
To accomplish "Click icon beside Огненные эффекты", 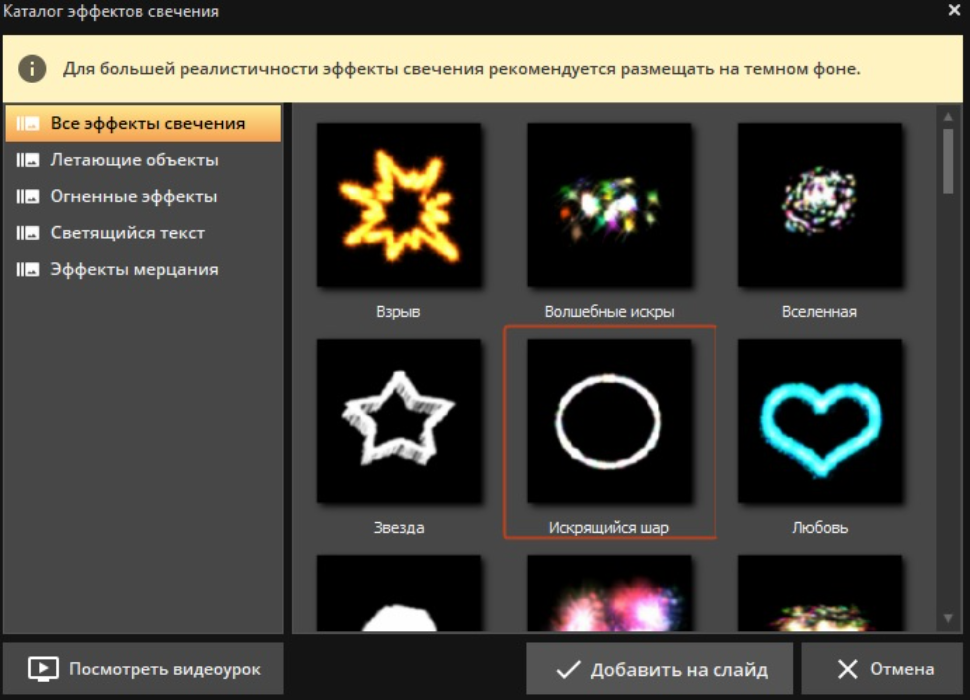I will [x=28, y=197].
